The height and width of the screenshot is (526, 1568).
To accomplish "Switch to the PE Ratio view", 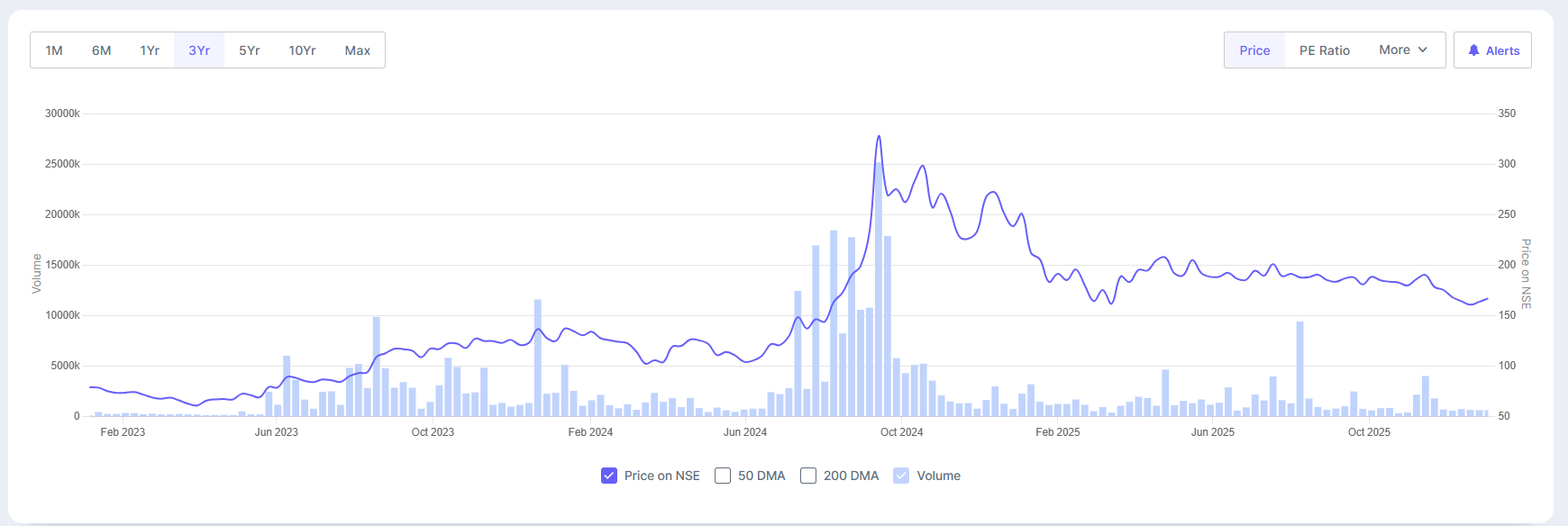I will (1324, 50).
